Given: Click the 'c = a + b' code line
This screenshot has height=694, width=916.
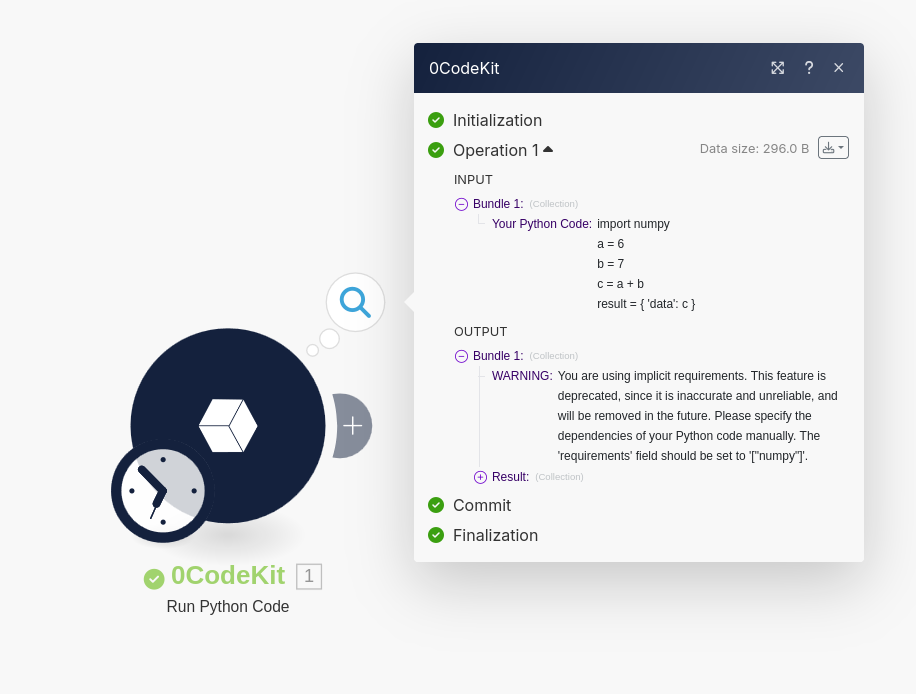Looking at the screenshot, I should [x=620, y=284].
